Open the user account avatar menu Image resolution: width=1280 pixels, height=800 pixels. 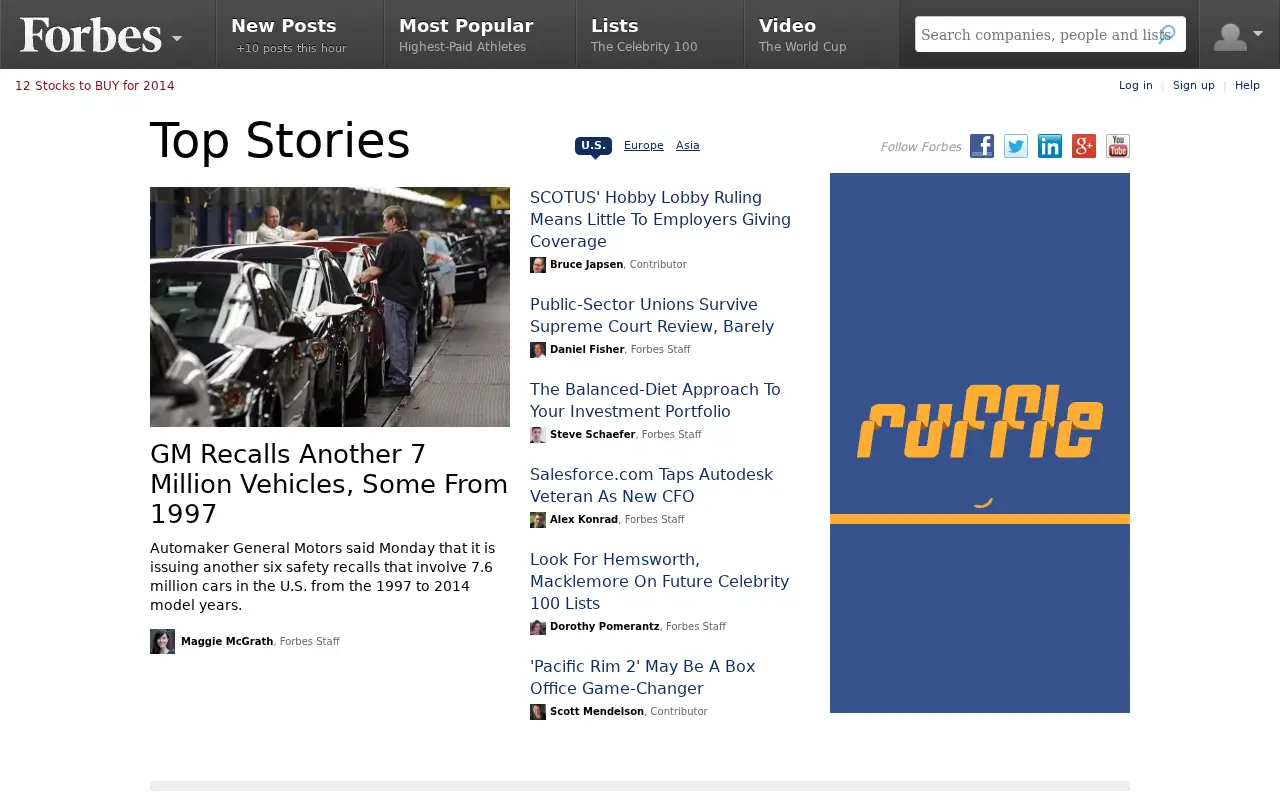click(x=1238, y=35)
